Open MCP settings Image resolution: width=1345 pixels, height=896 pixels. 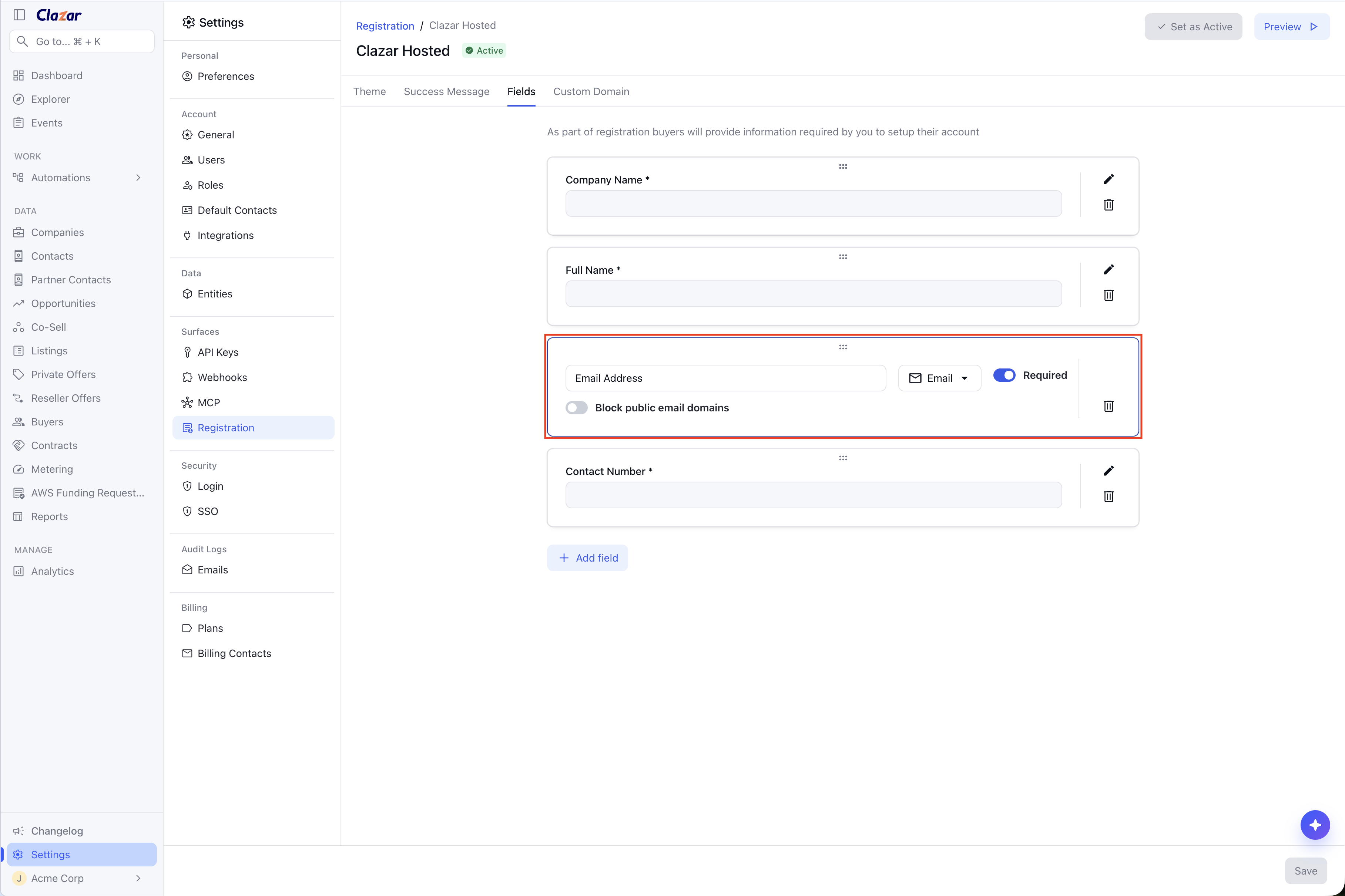pos(253,402)
